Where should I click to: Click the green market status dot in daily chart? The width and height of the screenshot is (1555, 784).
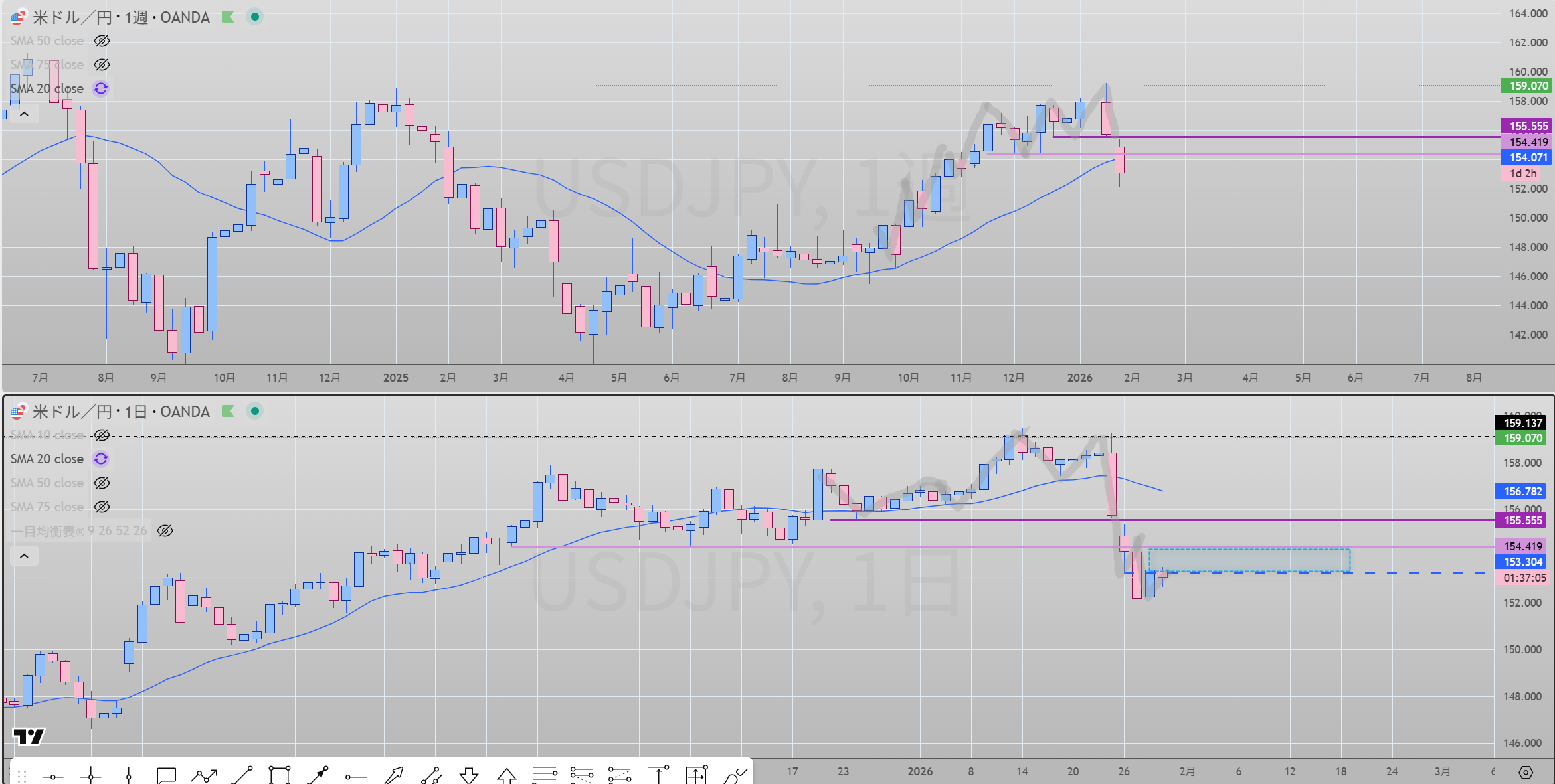click(x=255, y=412)
